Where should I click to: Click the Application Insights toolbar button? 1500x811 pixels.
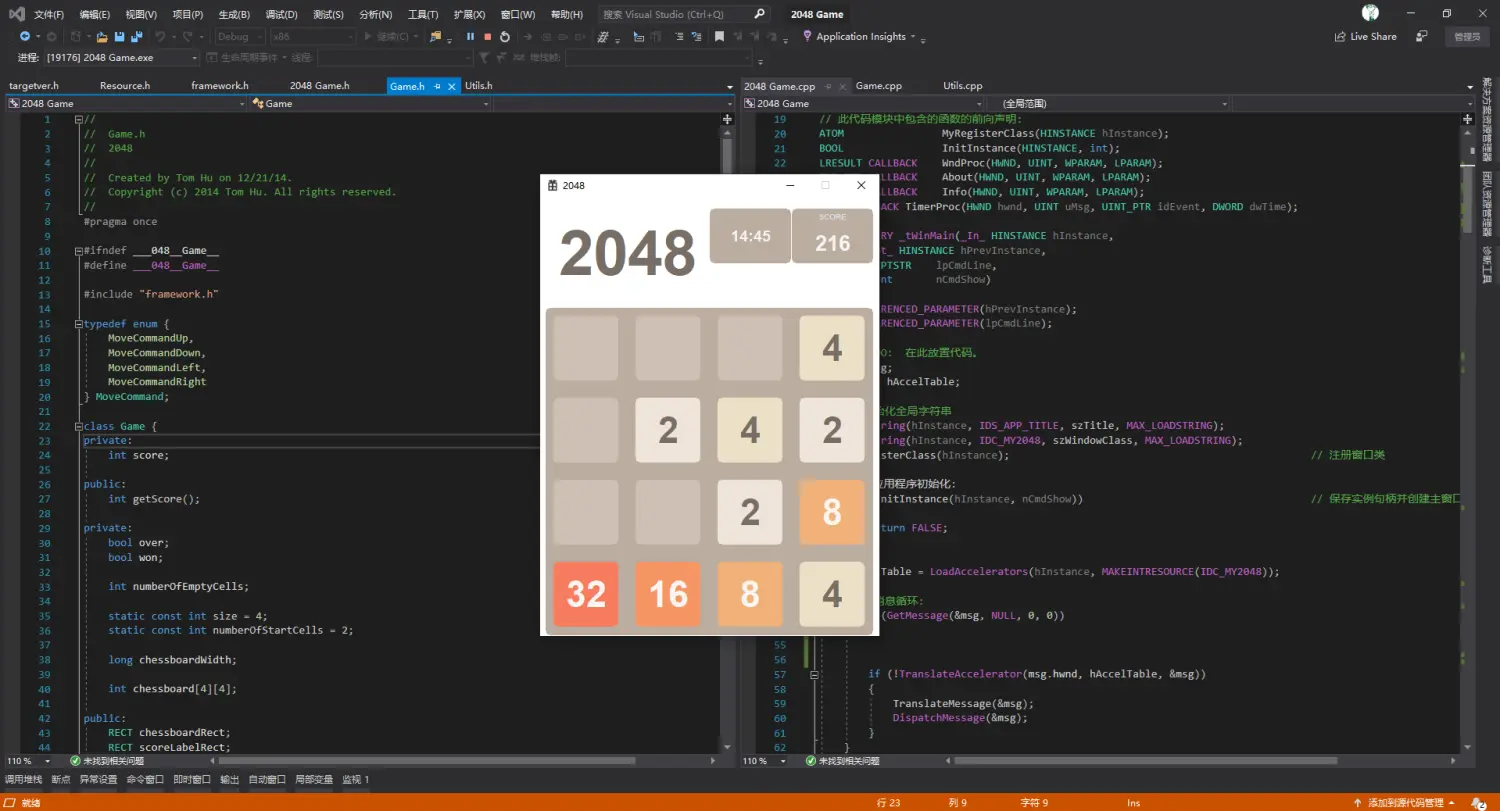tap(860, 36)
